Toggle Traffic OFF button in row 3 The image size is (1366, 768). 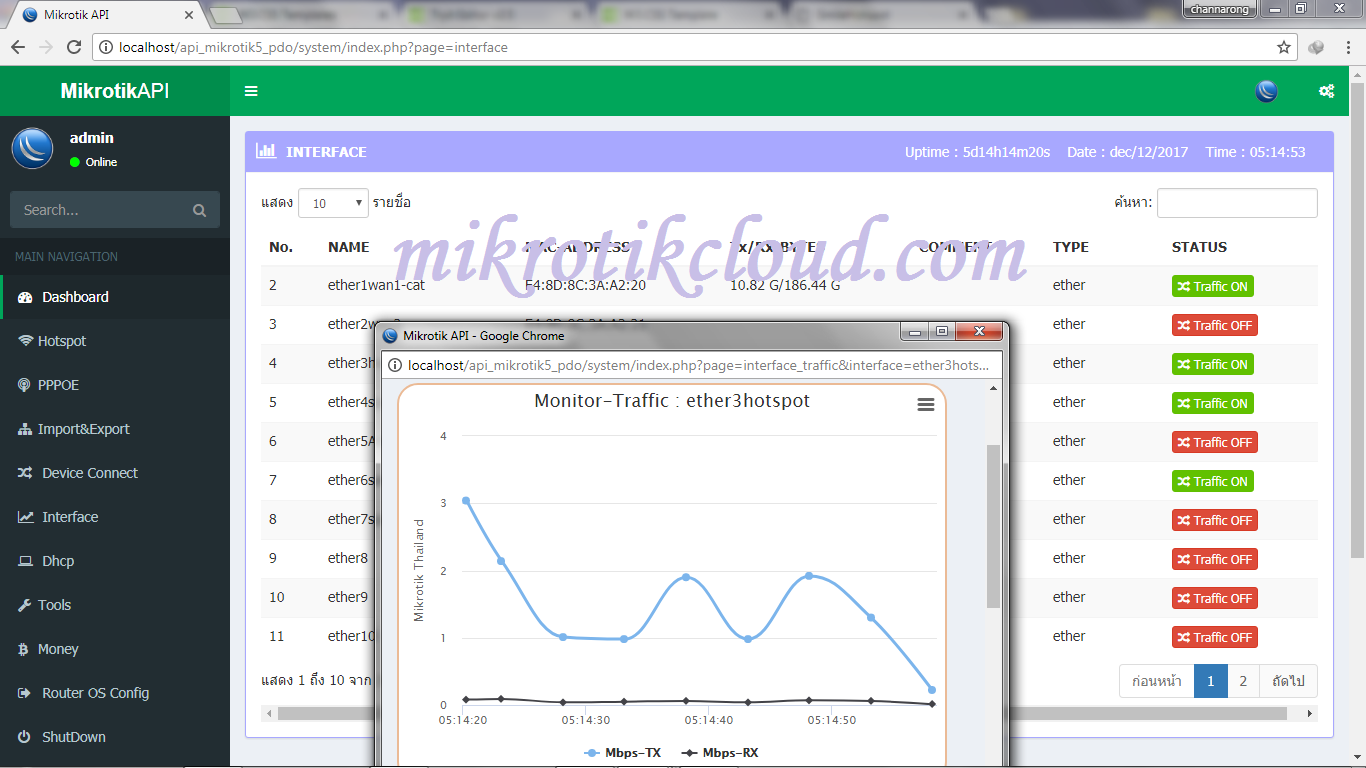[1214, 325]
